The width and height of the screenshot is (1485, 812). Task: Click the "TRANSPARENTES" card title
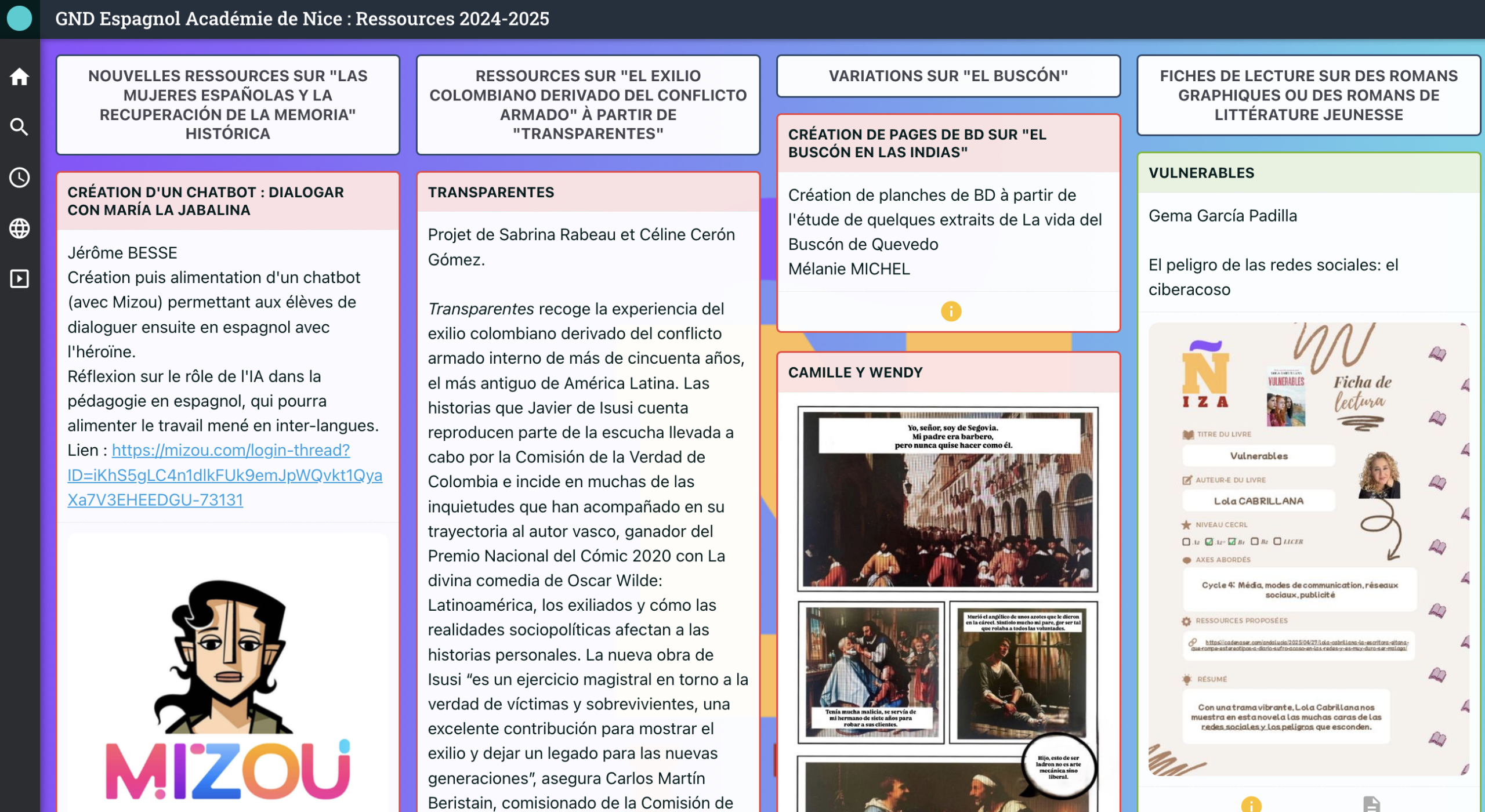point(491,193)
